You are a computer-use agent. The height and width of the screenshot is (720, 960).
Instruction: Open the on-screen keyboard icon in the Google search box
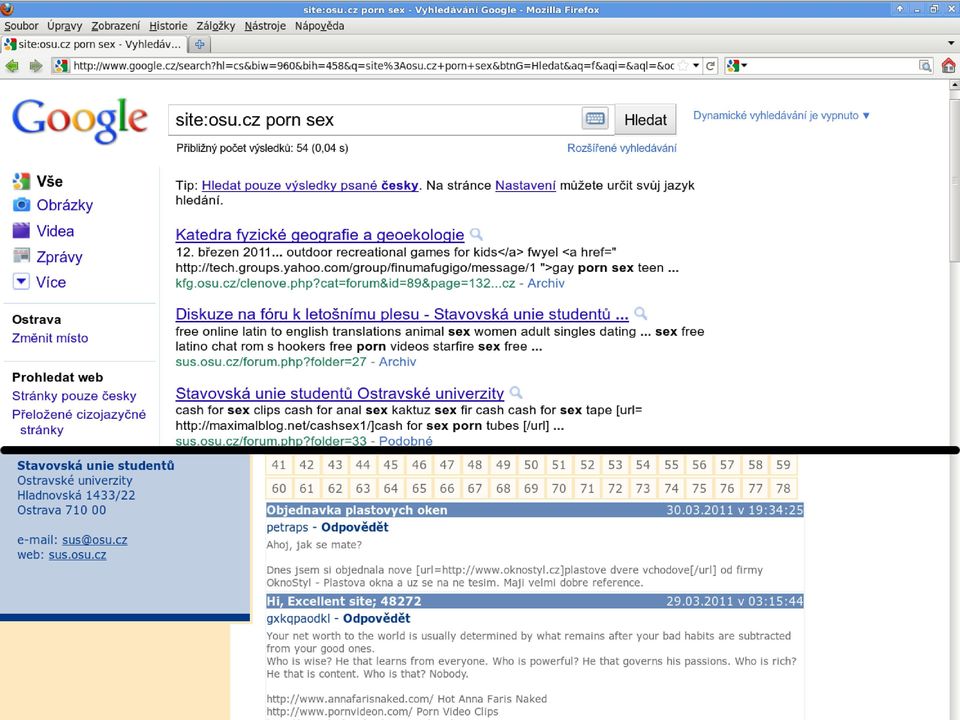(595, 119)
